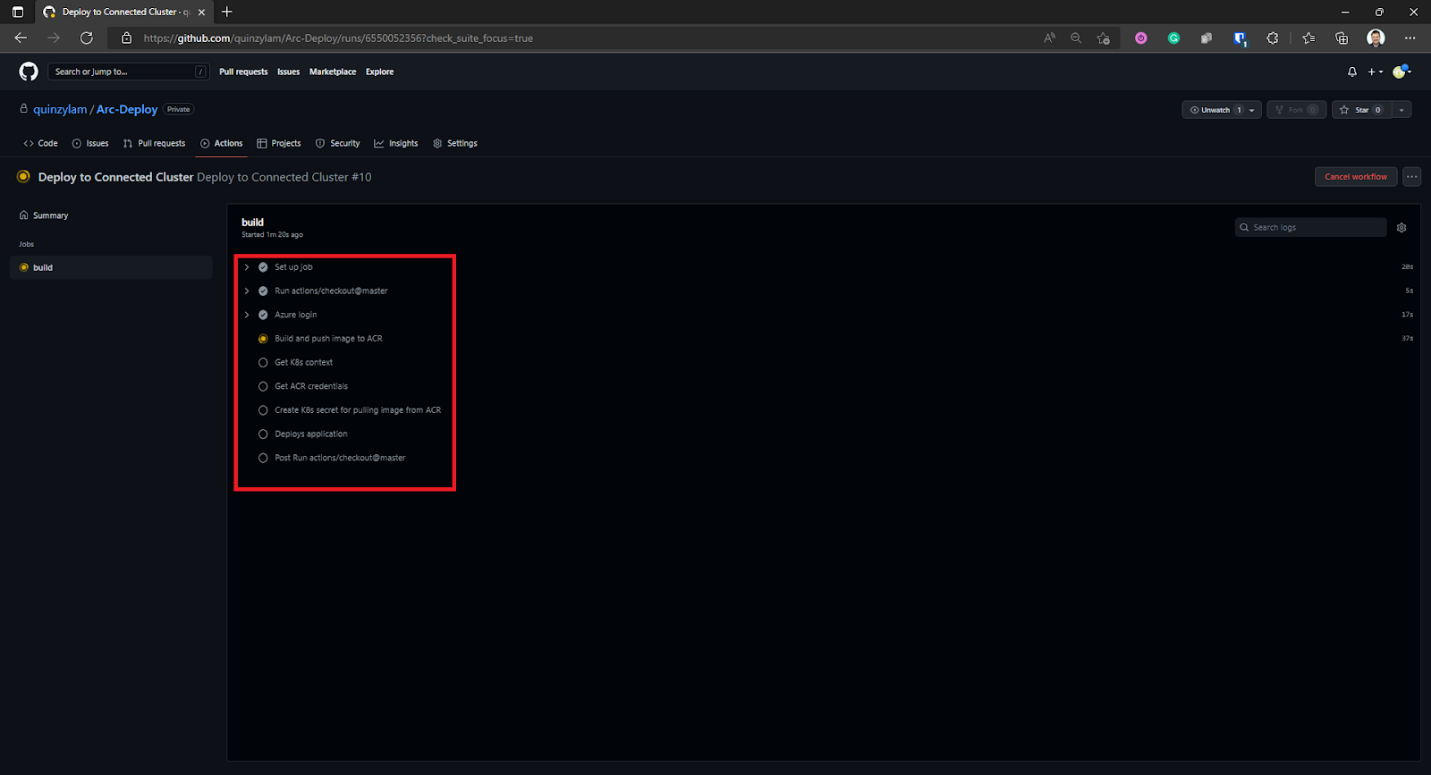Viewport: 1431px width, 775px height.
Task: Open the Grammarly extension icon
Action: point(1174,38)
